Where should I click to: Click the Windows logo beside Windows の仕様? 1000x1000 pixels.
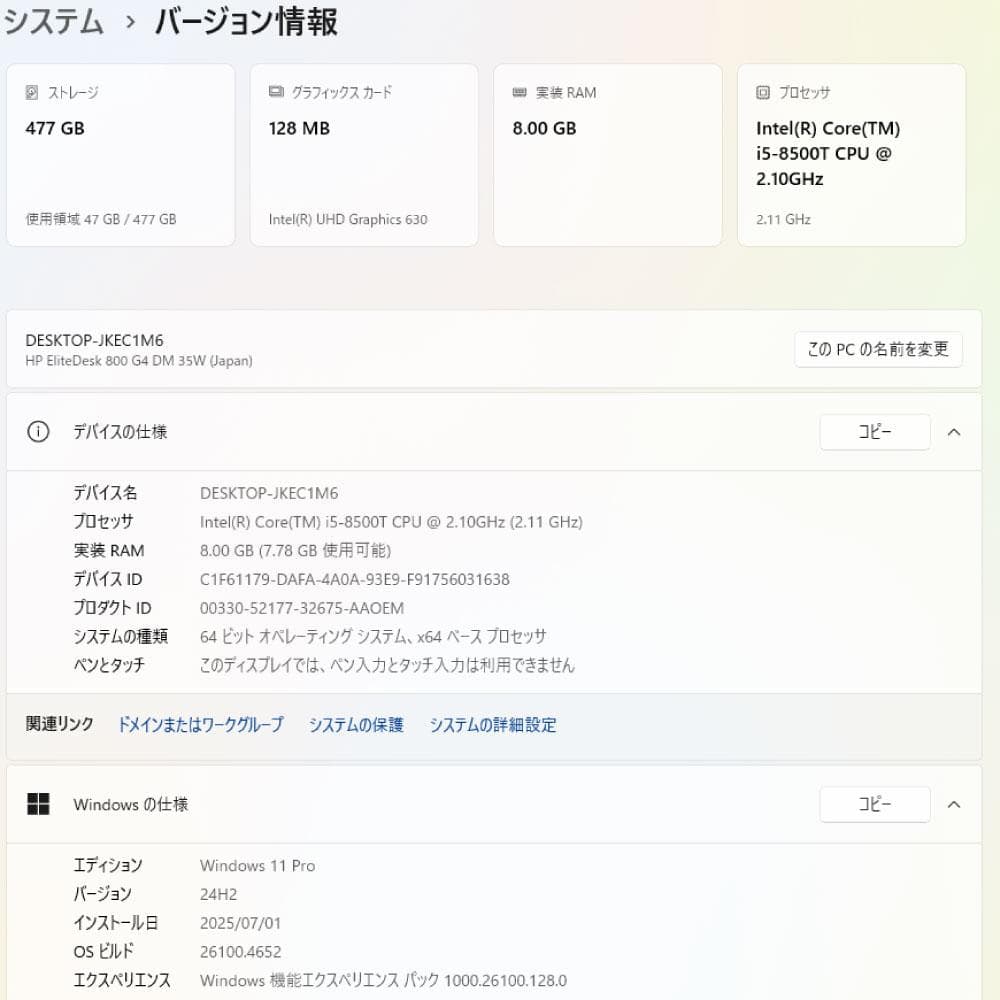(40, 804)
